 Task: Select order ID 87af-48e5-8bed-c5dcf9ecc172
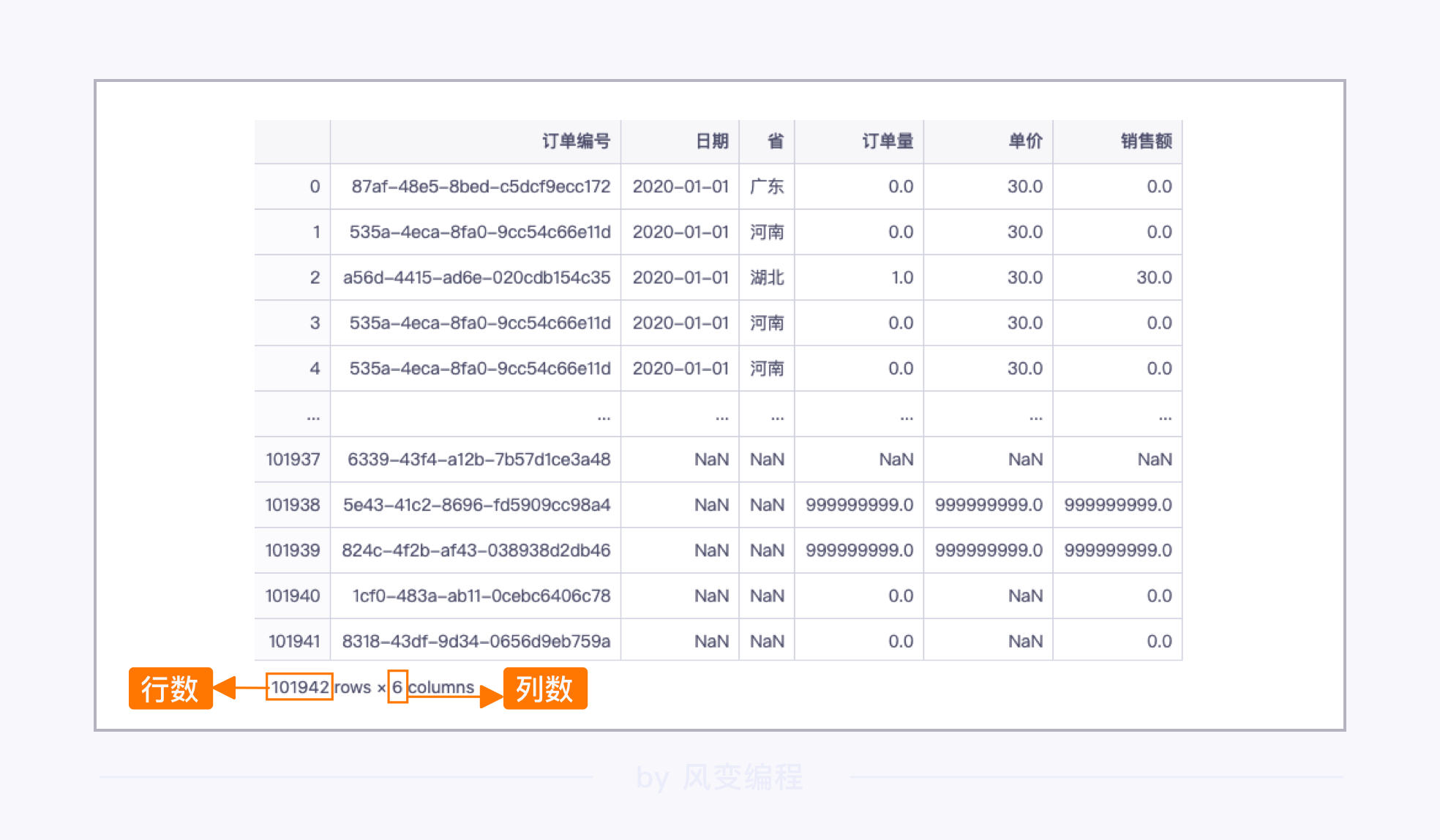480,187
